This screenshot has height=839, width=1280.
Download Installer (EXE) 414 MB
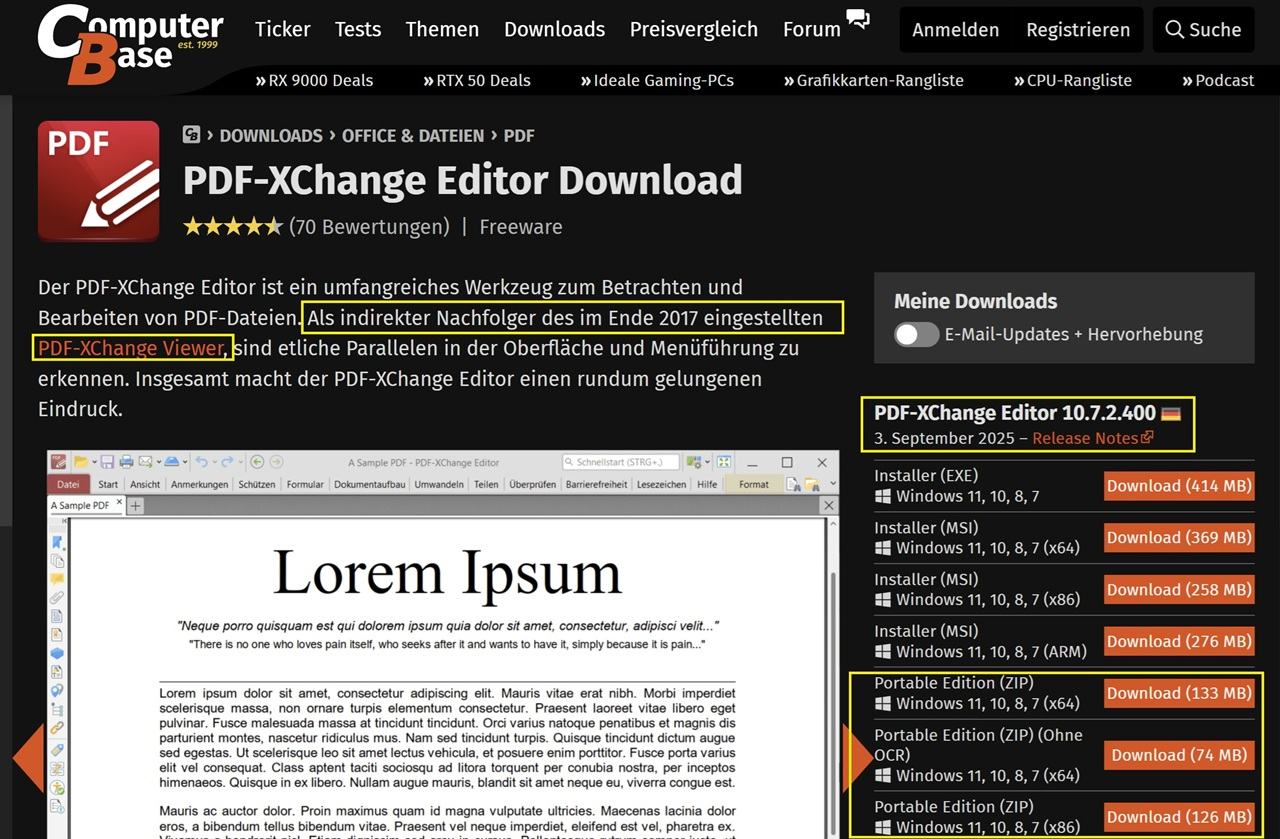pos(1179,486)
